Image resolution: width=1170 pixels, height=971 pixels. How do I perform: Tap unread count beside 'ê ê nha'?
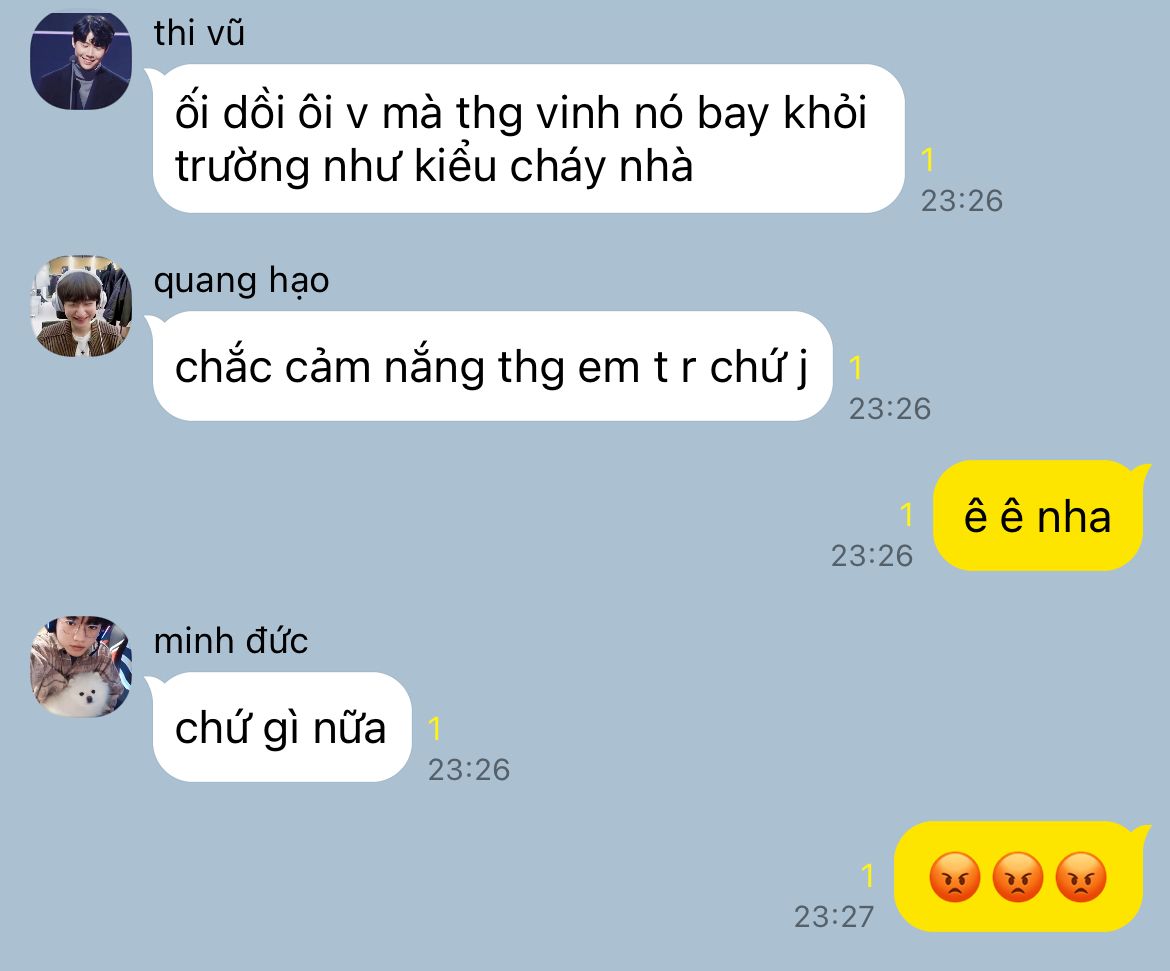point(907,515)
